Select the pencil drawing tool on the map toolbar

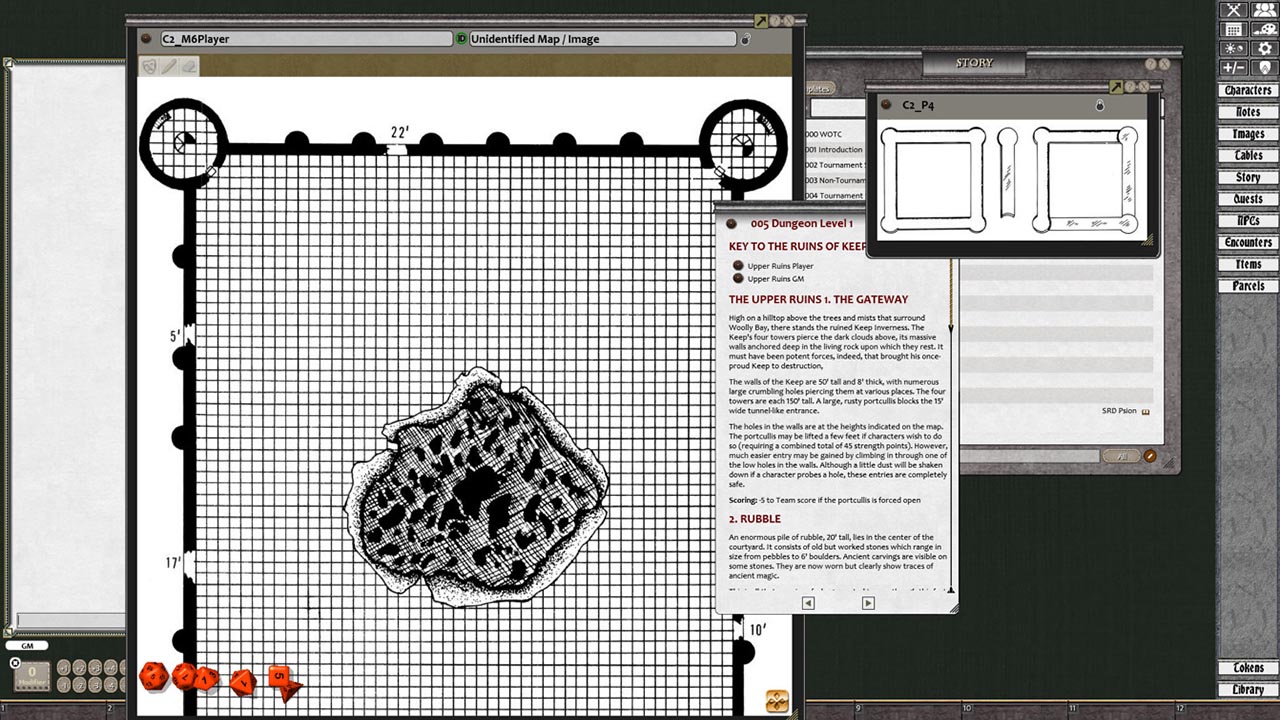pyautogui.click(x=167, y=64)
